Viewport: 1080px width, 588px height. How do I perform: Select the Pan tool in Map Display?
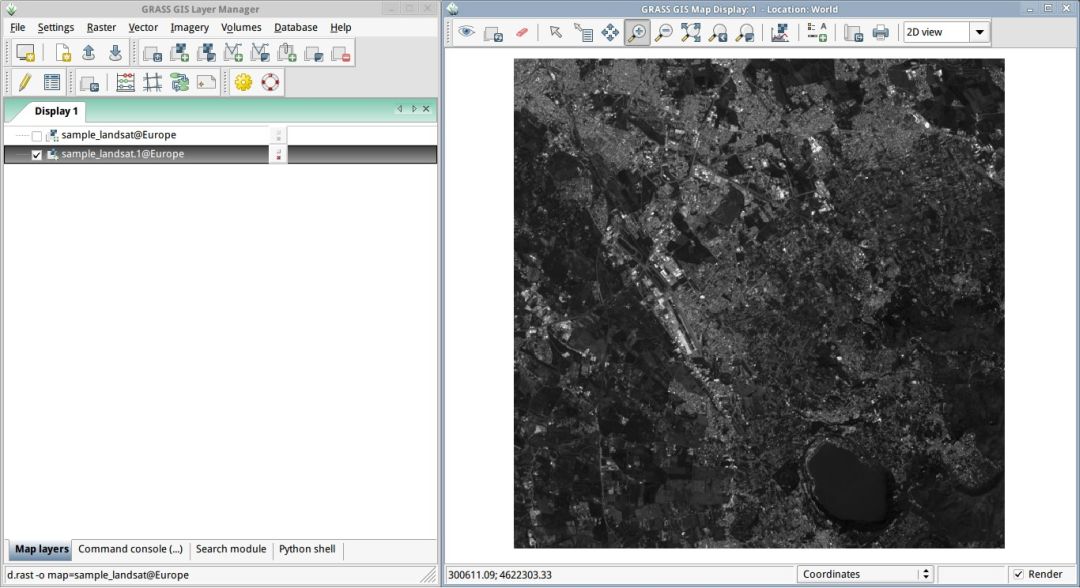point(608,32)
